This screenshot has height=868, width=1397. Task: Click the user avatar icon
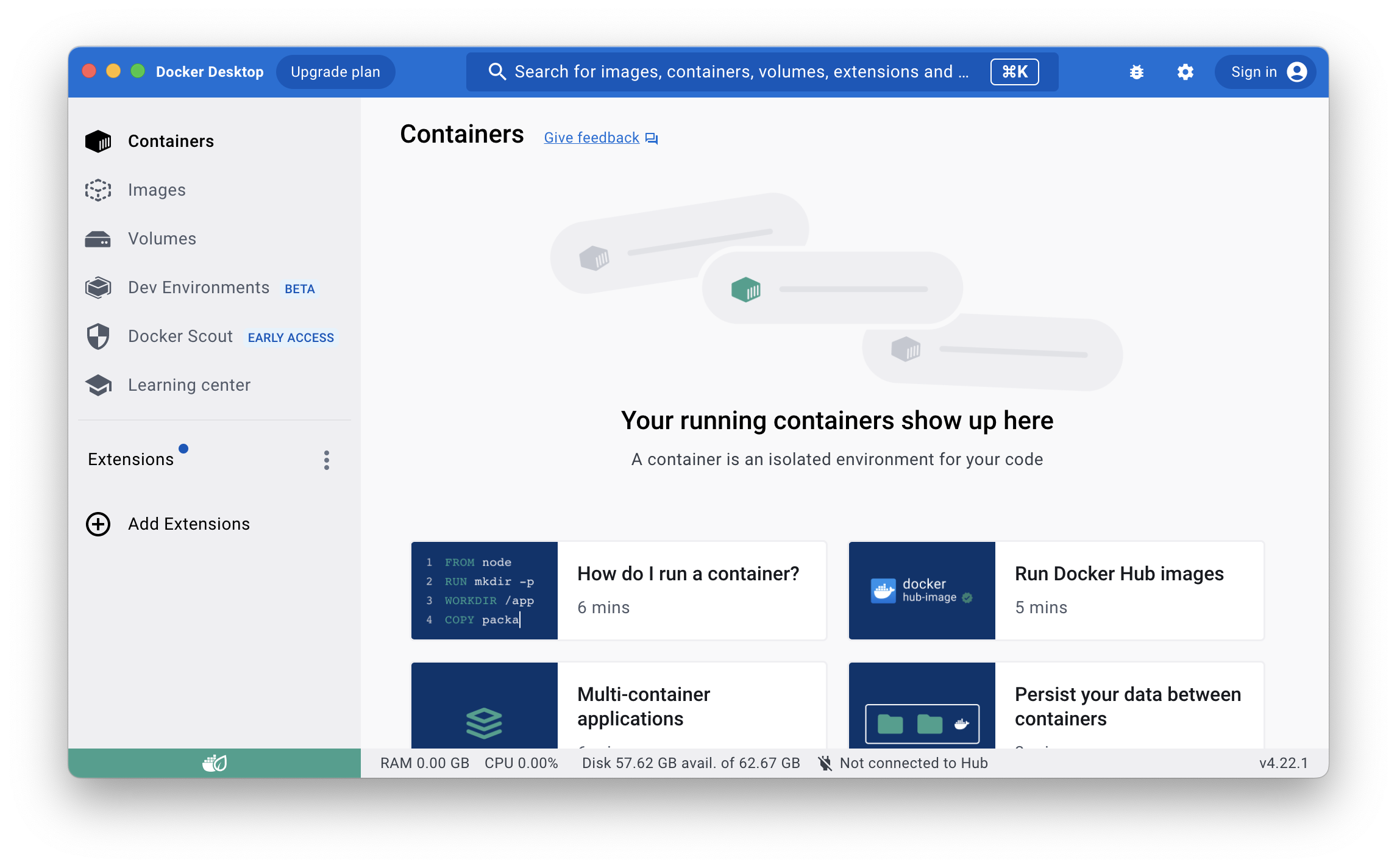[1296, 72]
